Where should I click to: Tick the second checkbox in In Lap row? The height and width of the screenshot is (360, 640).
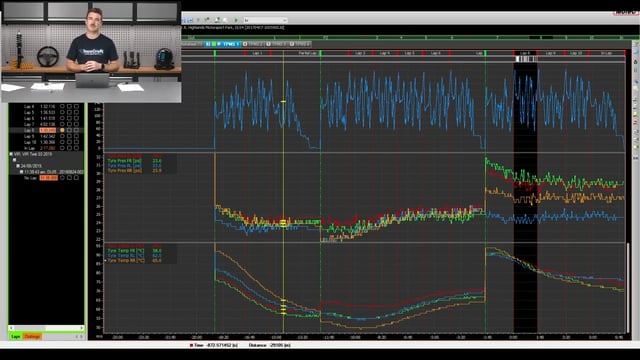click(76, 148)
